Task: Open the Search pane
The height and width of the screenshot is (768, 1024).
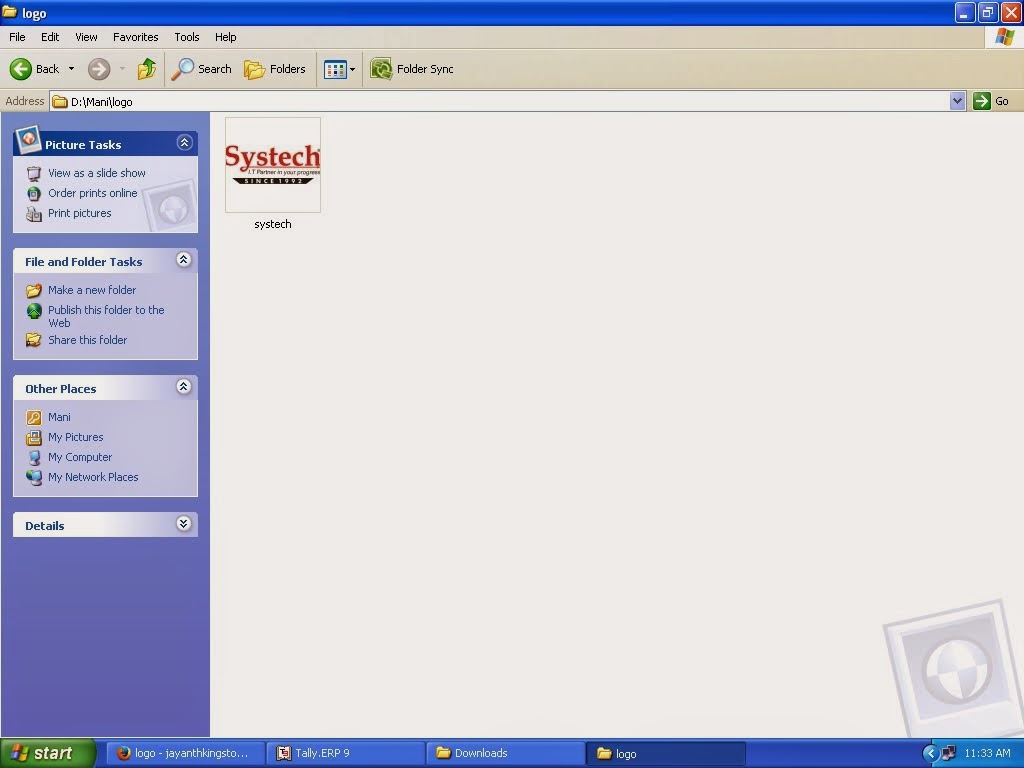Action: point(201,69)
